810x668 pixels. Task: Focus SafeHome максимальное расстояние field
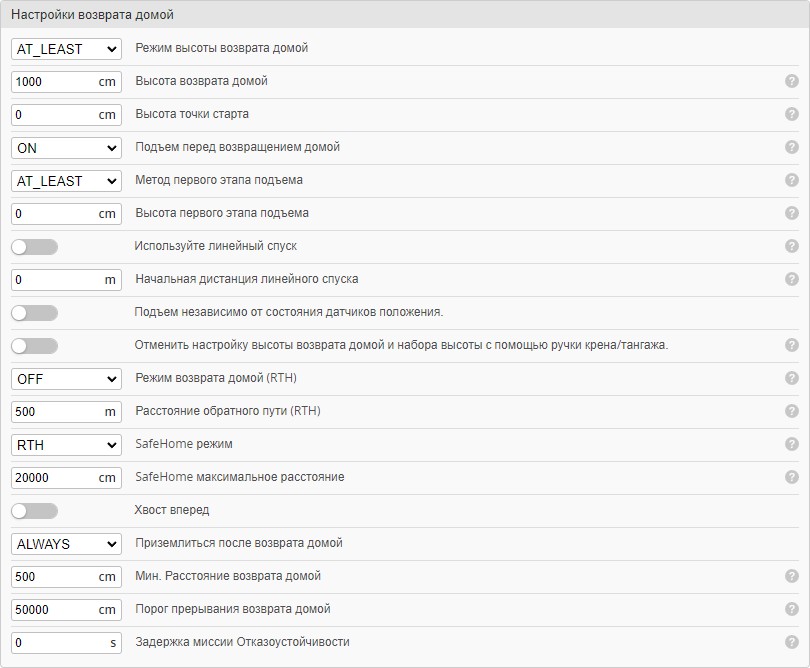pyautogui.click(x=54, y=477)
